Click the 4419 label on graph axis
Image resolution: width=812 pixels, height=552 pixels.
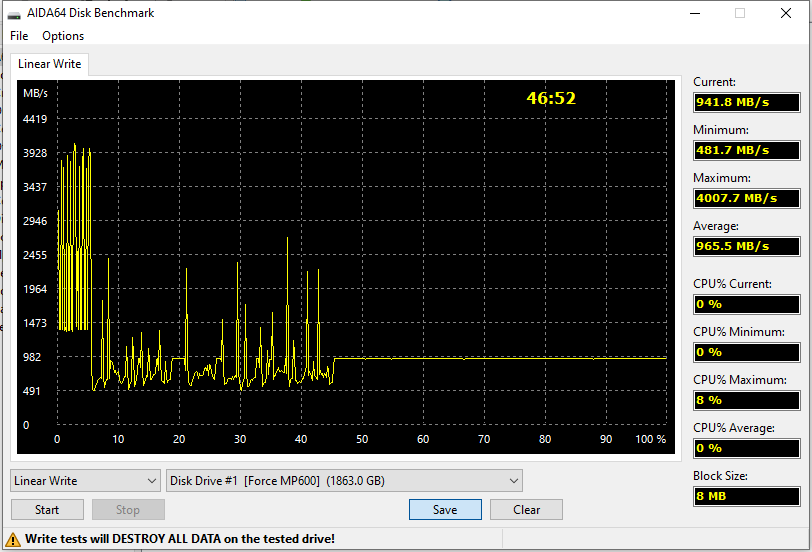click(x=35, y=119)
